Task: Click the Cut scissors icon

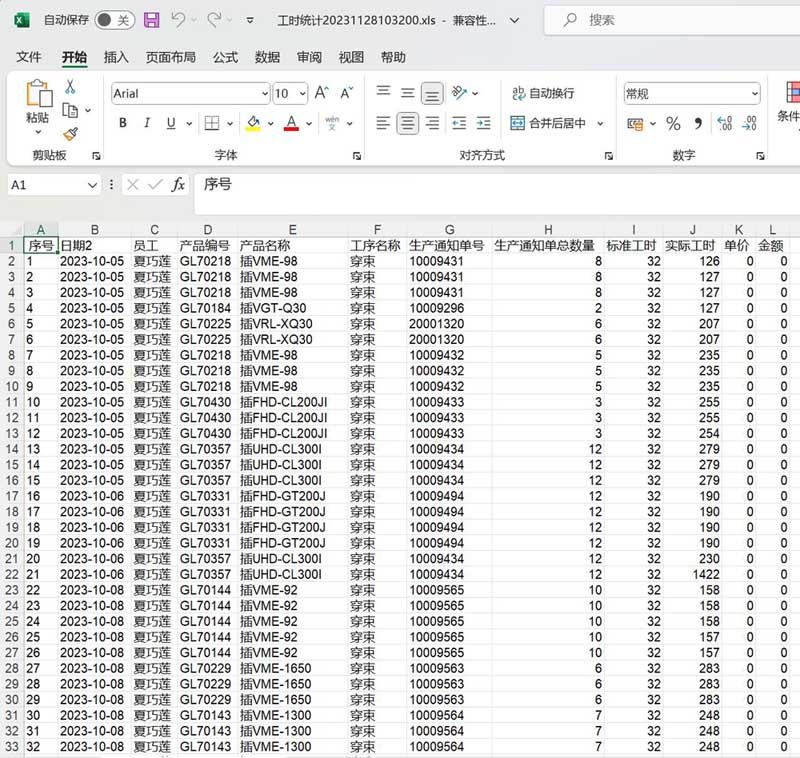Action: (x=70, y=87)
